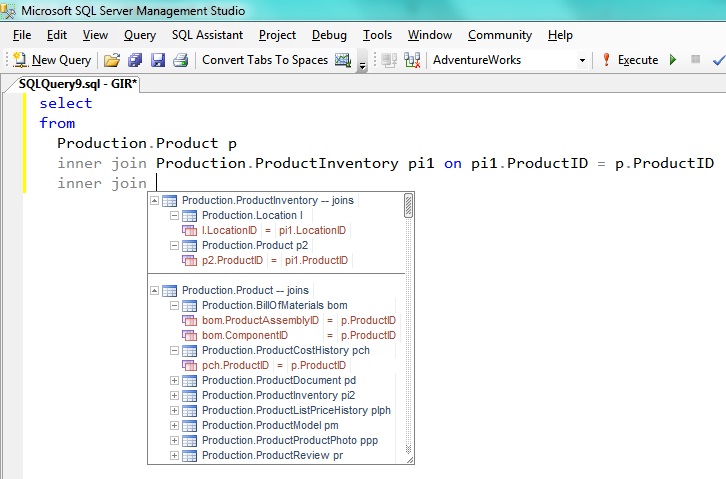Open the Debug menu
This screenshot has width=726, height=479.
(x=329, y=35)
